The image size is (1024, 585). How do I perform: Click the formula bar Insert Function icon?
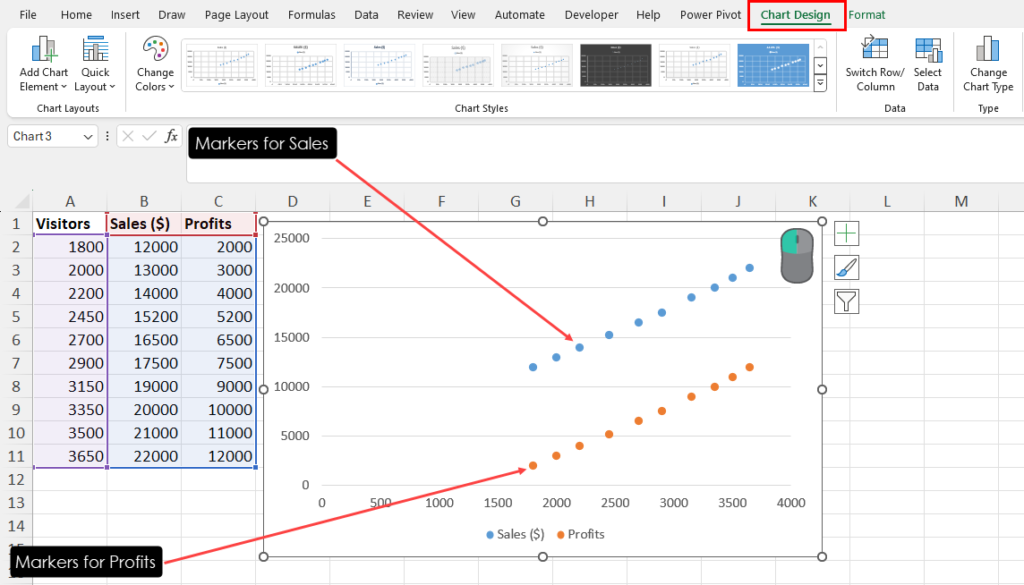[171, 136]
